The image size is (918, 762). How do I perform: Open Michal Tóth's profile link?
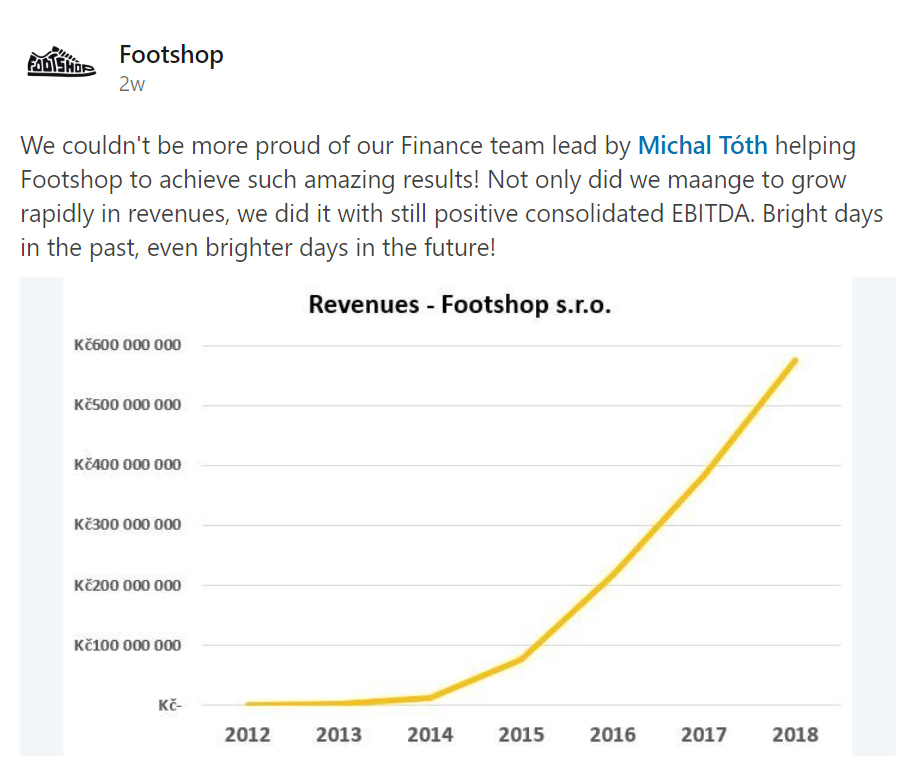click(702, 146)
